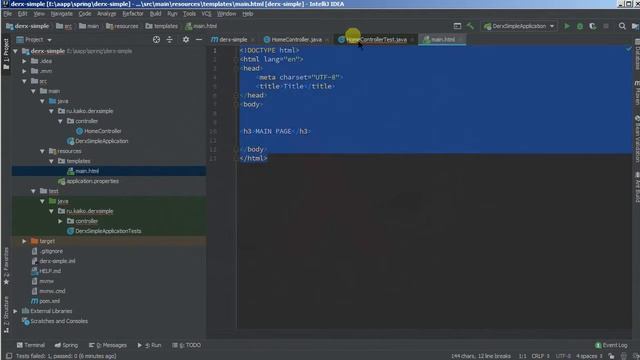Image resolution: width=640 pixels, height=360 pixels.
Task: Open Search Everywhere magnifier icon
Action: [622, 26]
